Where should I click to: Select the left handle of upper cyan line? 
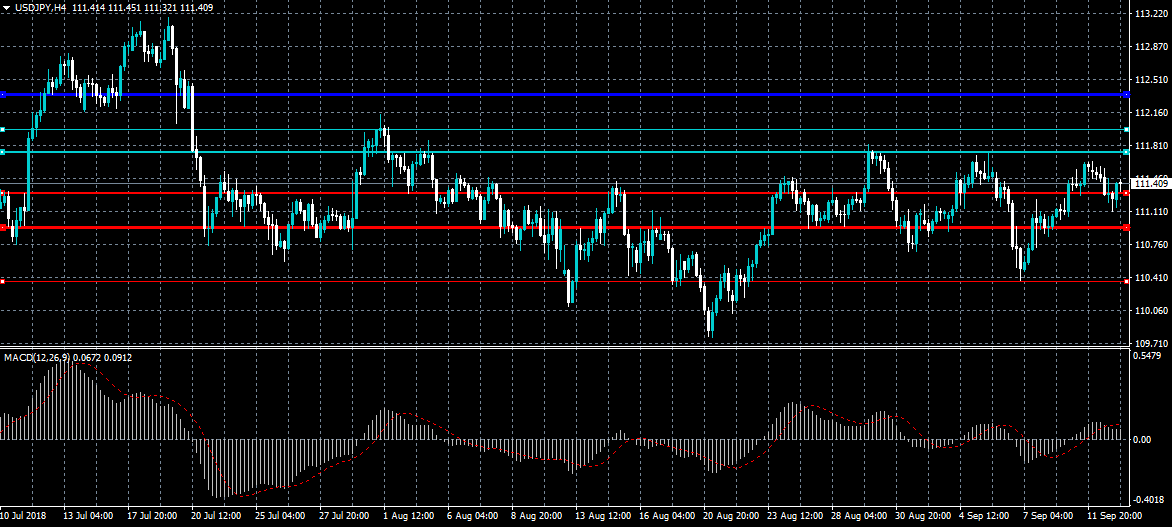point(3,129)
